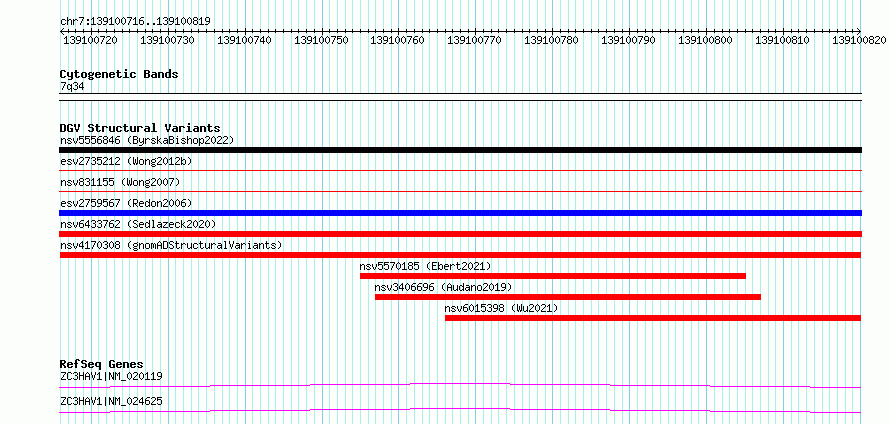Click ruler position 139100780

point(552,40)
